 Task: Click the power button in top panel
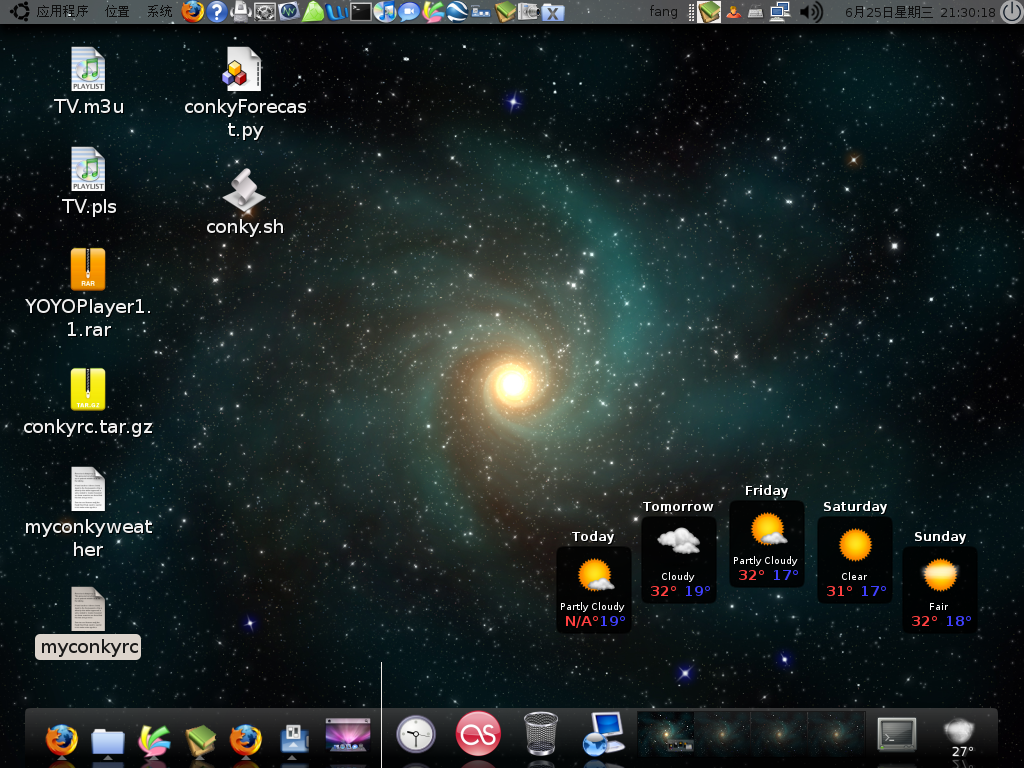click(1012, 11)
